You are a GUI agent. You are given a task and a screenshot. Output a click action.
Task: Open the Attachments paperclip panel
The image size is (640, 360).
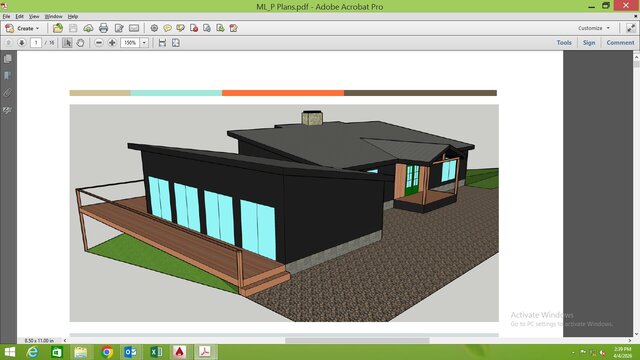point(7,93)
